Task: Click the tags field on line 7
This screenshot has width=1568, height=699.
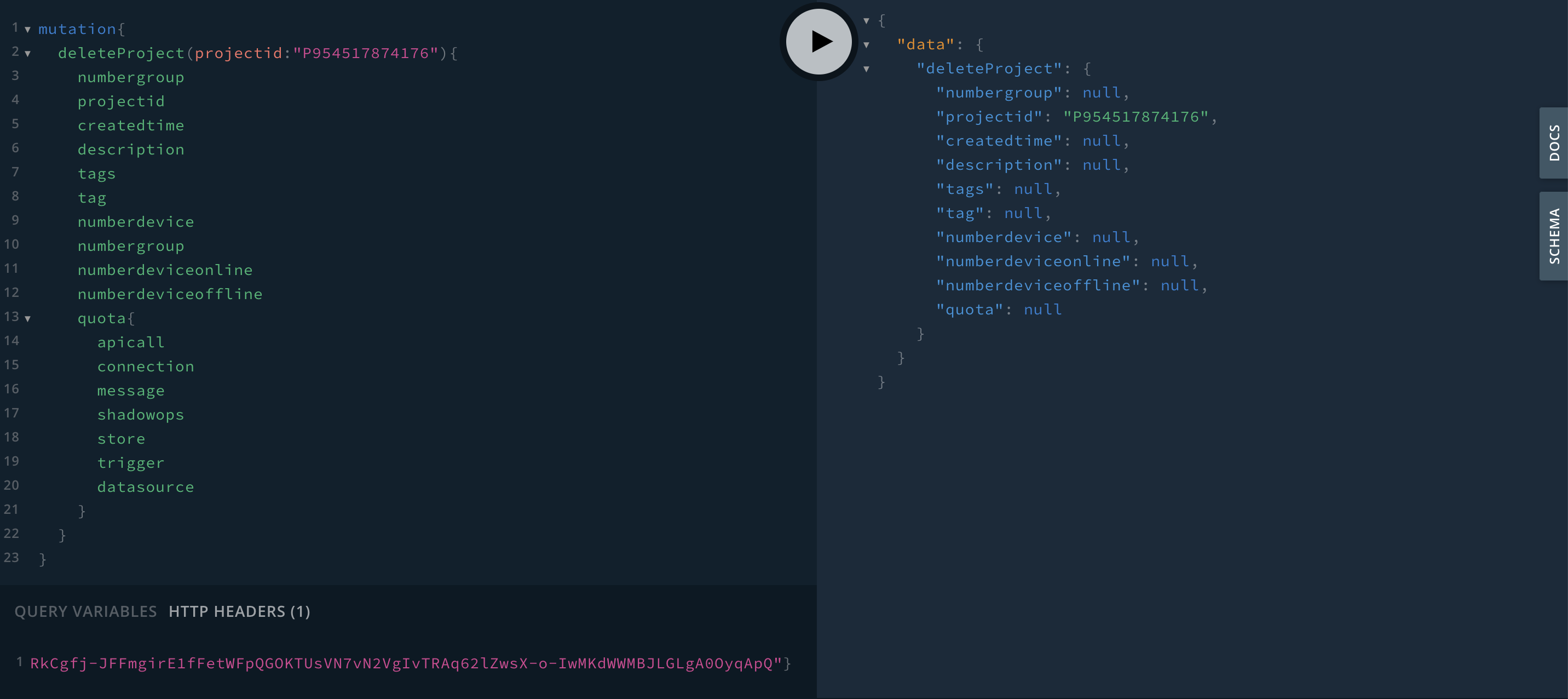Action: coord(97,174)
